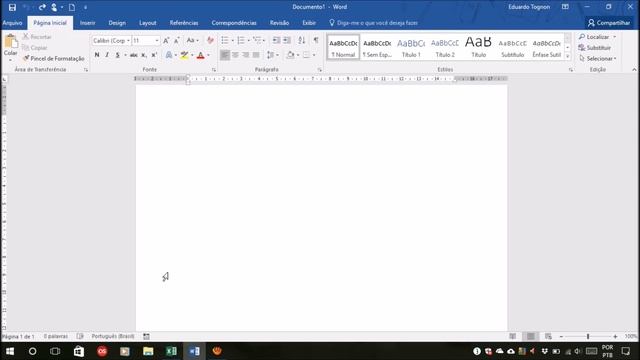
Task: Open File Explorer from the taskbar
Action: (148, 351)
